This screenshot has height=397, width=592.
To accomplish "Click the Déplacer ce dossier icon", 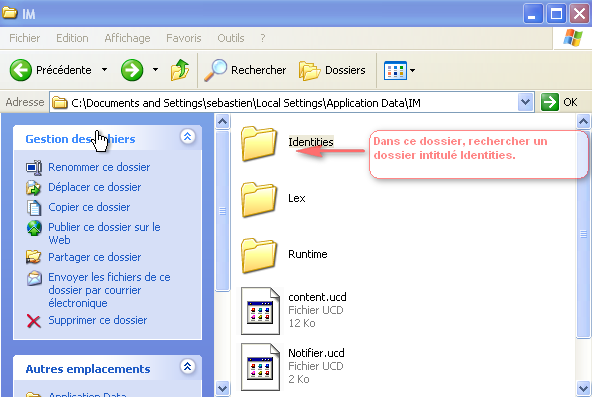I will pos(34,188).
